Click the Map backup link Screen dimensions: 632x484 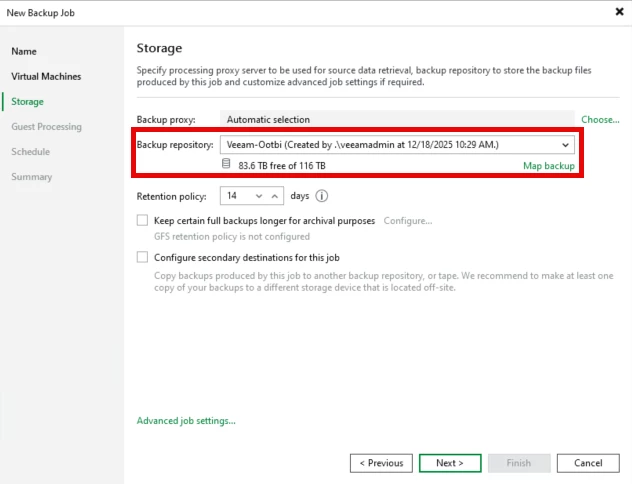point(549,165)
